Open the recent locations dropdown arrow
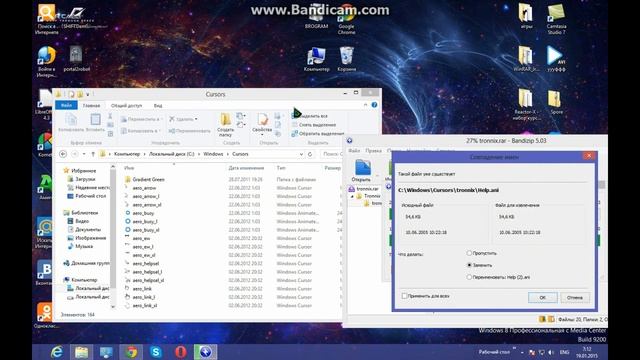This screenshot has height=360, width=640. coord(84,154)
